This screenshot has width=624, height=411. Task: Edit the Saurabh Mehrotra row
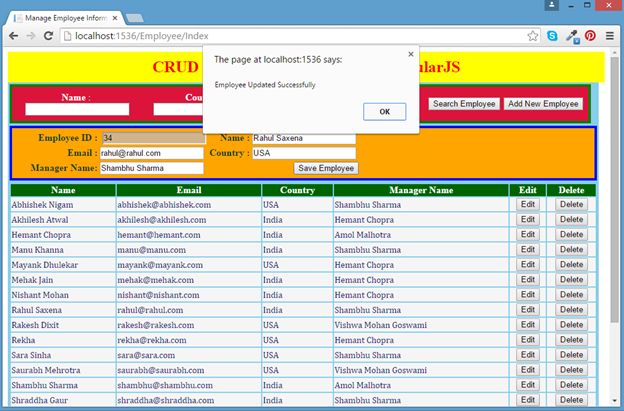(x=528, y=370)
